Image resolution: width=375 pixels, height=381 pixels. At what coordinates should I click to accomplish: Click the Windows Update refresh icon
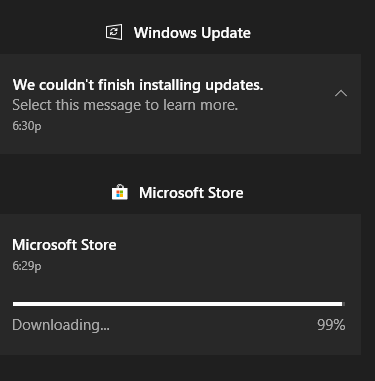(114, 32)
